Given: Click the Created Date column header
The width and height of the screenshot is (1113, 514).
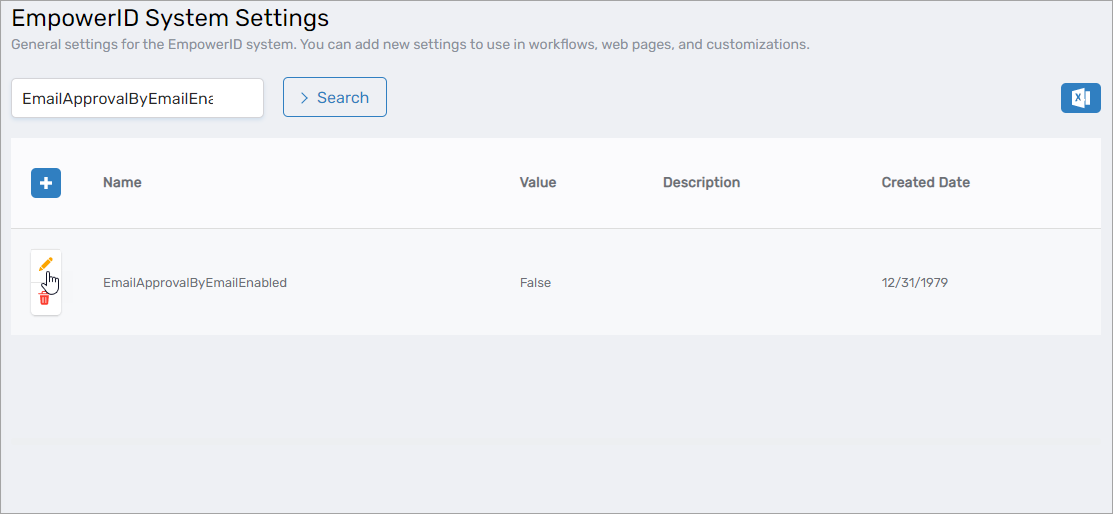Looking at the screenshot, I should (926, 182).
